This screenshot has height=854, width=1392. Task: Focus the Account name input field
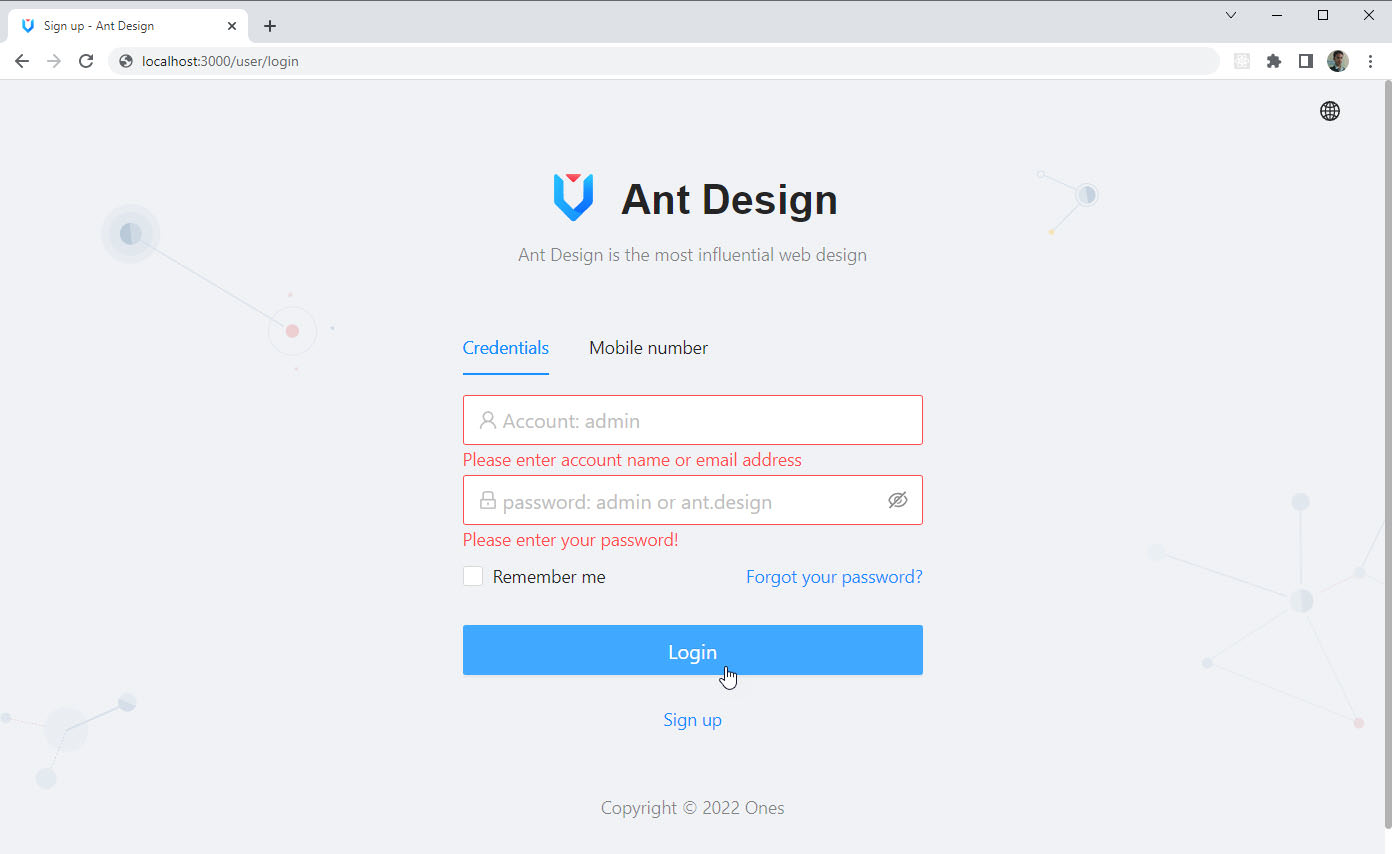(692, 420)
